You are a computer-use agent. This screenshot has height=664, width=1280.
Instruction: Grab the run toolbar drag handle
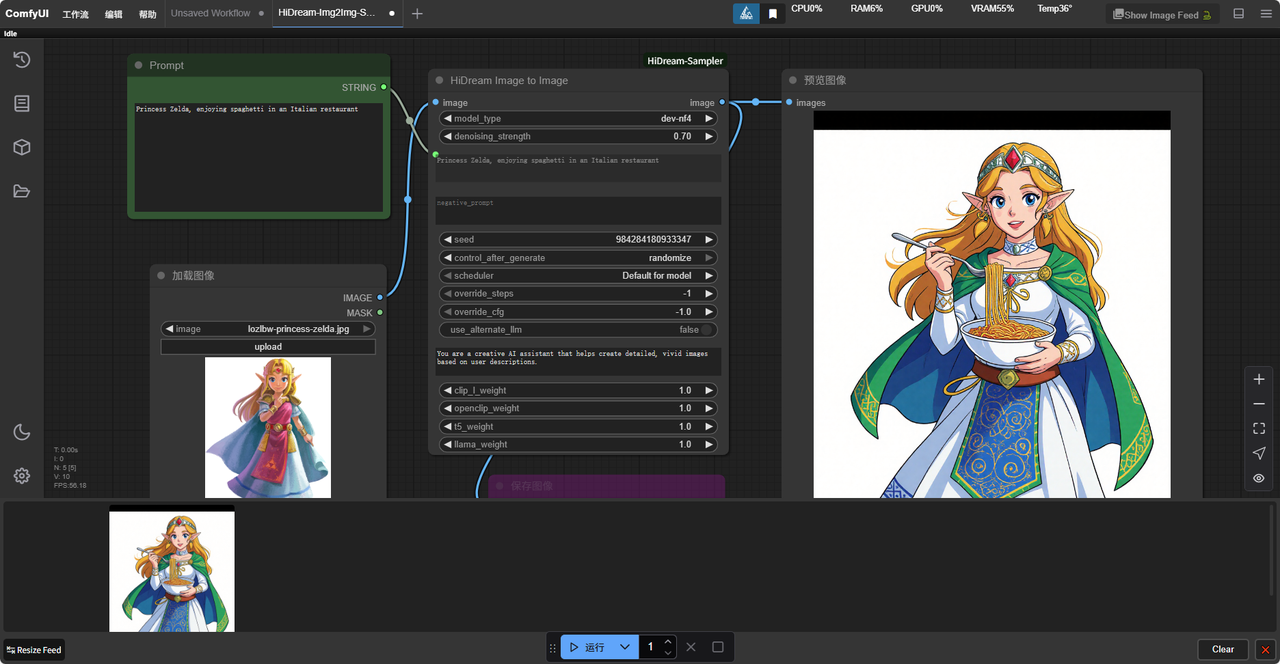click(553, 648)
